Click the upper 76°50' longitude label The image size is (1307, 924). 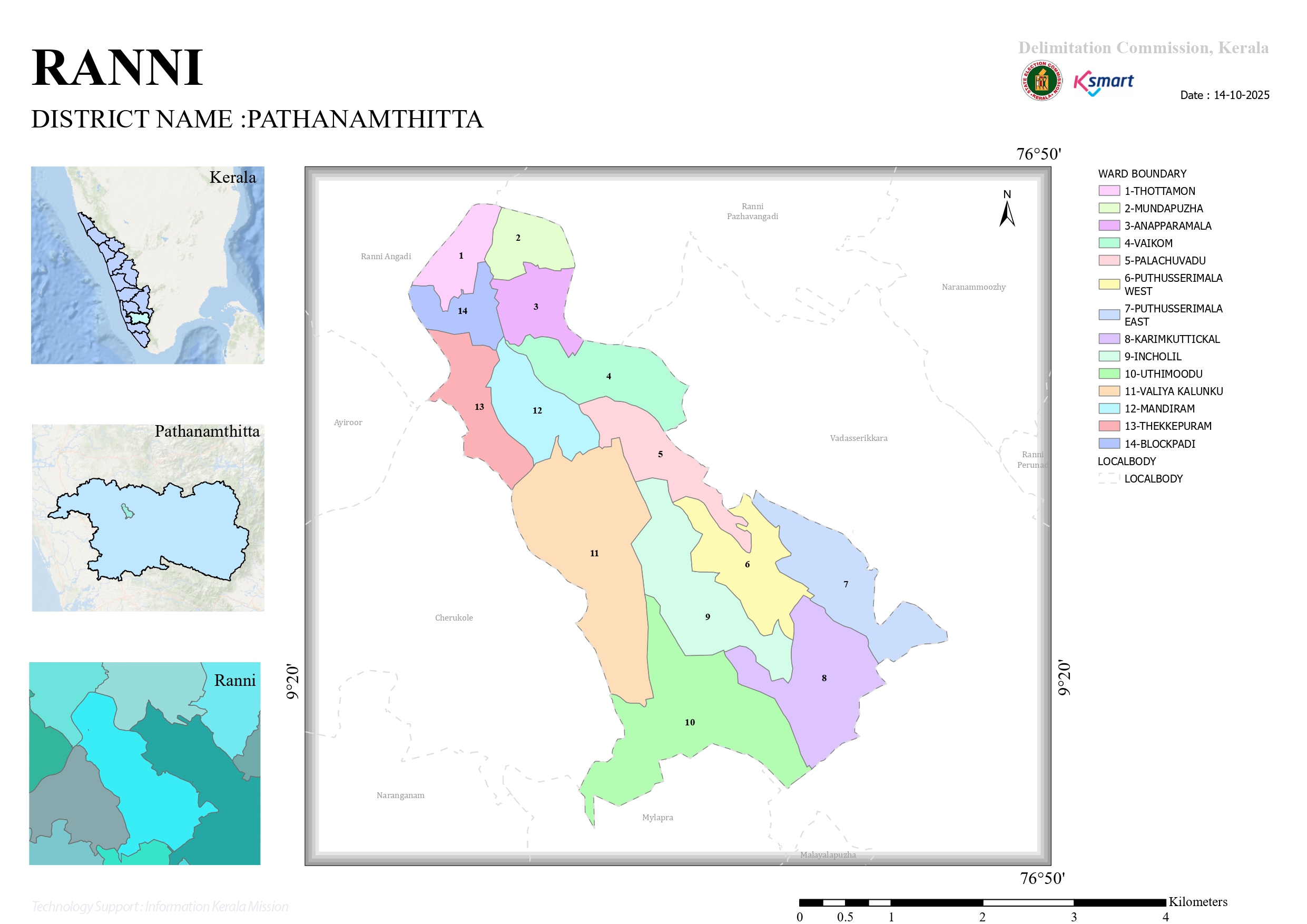(1039, 154)
